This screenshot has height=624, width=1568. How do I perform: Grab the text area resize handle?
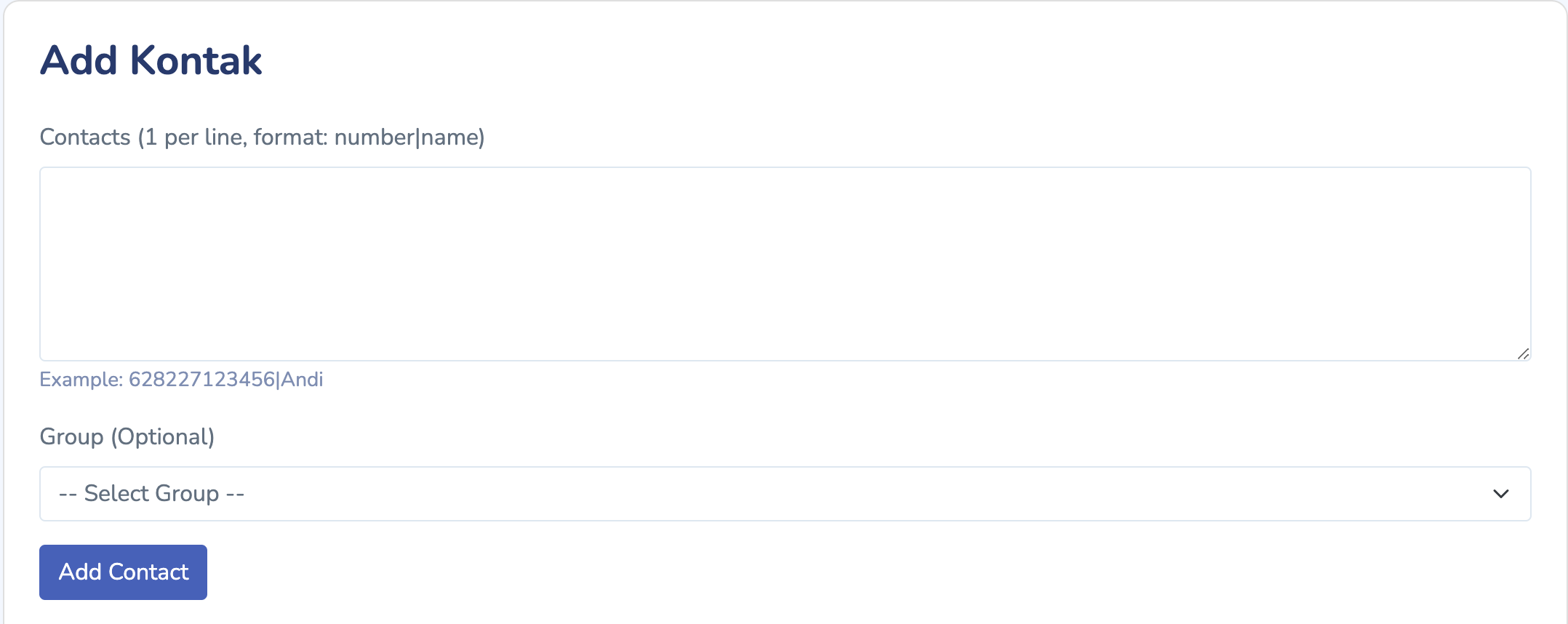click(x=1523, y=354)
